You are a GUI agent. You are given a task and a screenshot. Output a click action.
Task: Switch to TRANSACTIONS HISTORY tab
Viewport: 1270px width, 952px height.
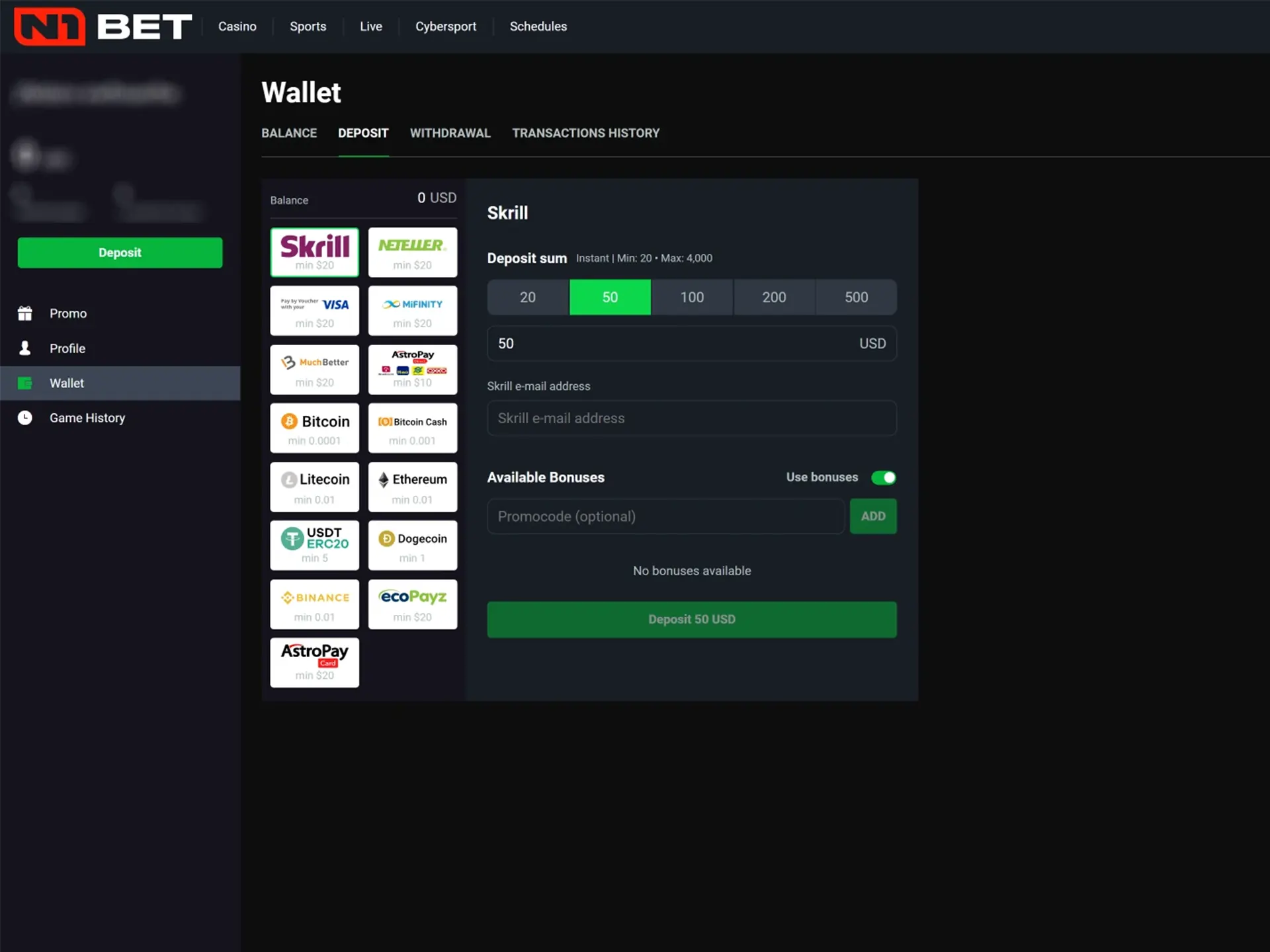tap(585, 133)
